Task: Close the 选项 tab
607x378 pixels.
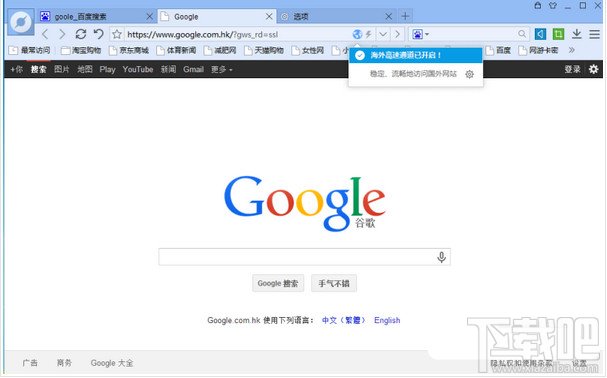Action: pos(389,17)
